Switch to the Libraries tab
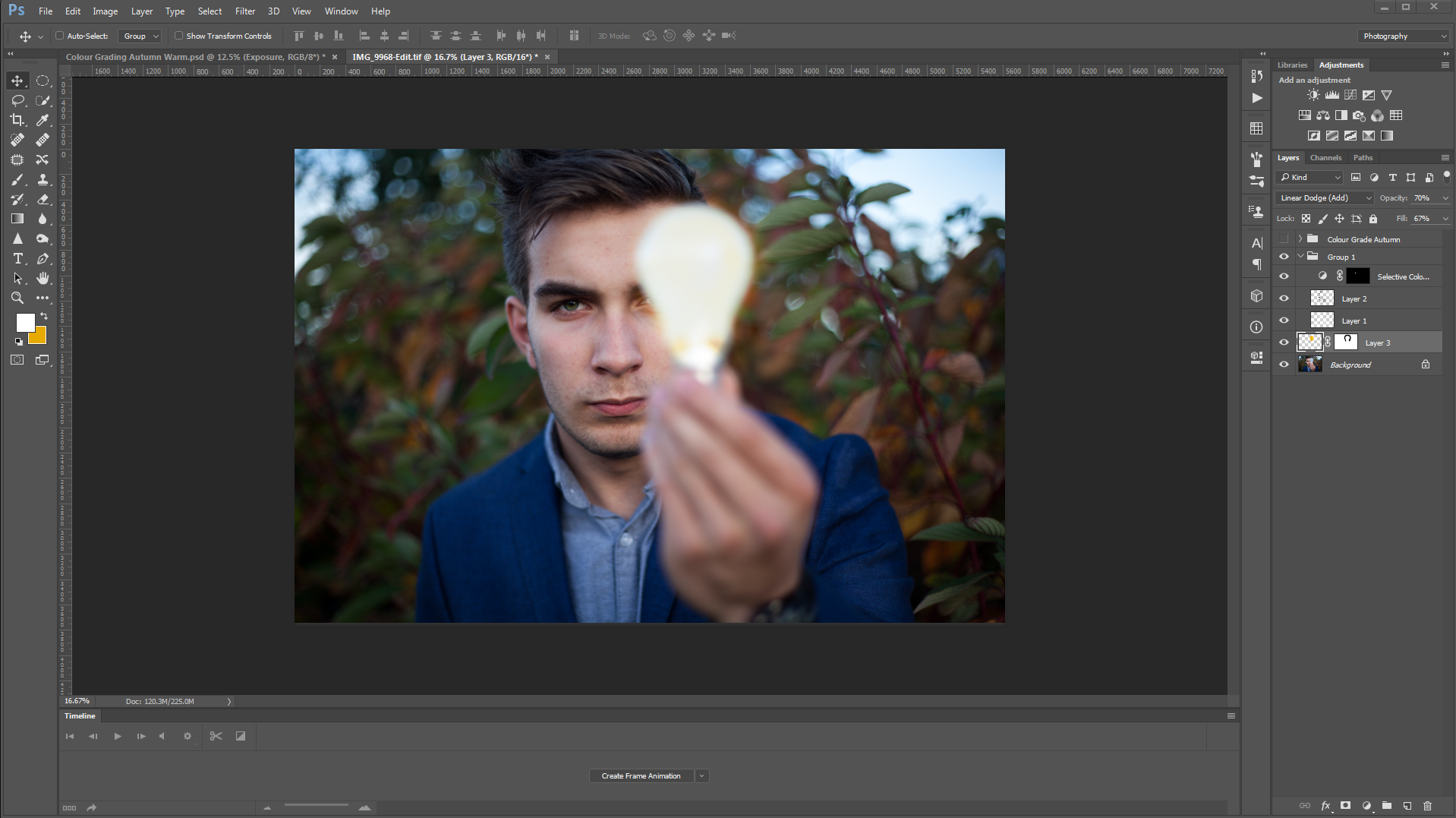Image resolution: width=1456 pixels, height=818 pixels. click(1292, 65)
